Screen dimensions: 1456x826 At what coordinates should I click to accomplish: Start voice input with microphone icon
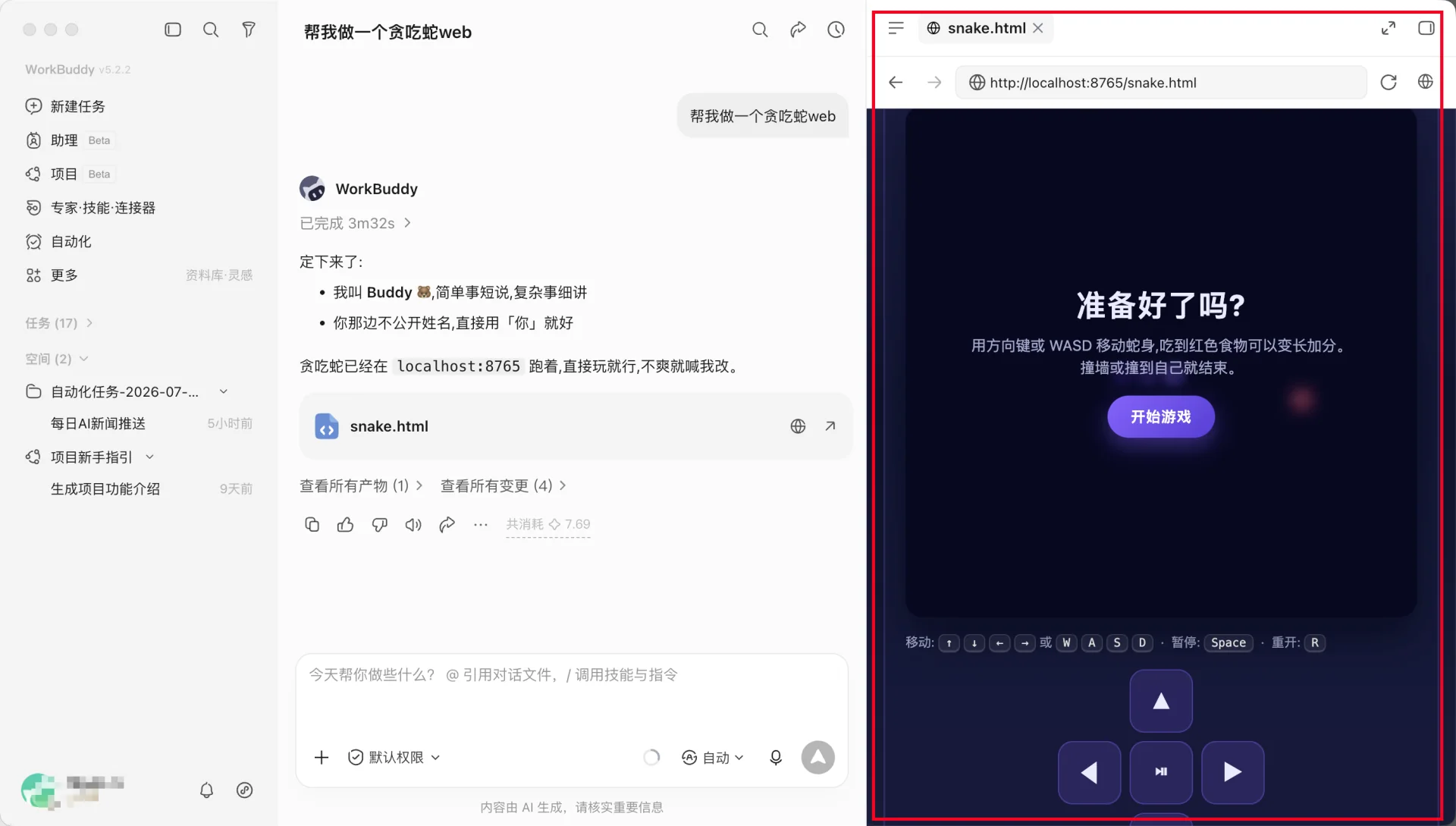[775, 757]
